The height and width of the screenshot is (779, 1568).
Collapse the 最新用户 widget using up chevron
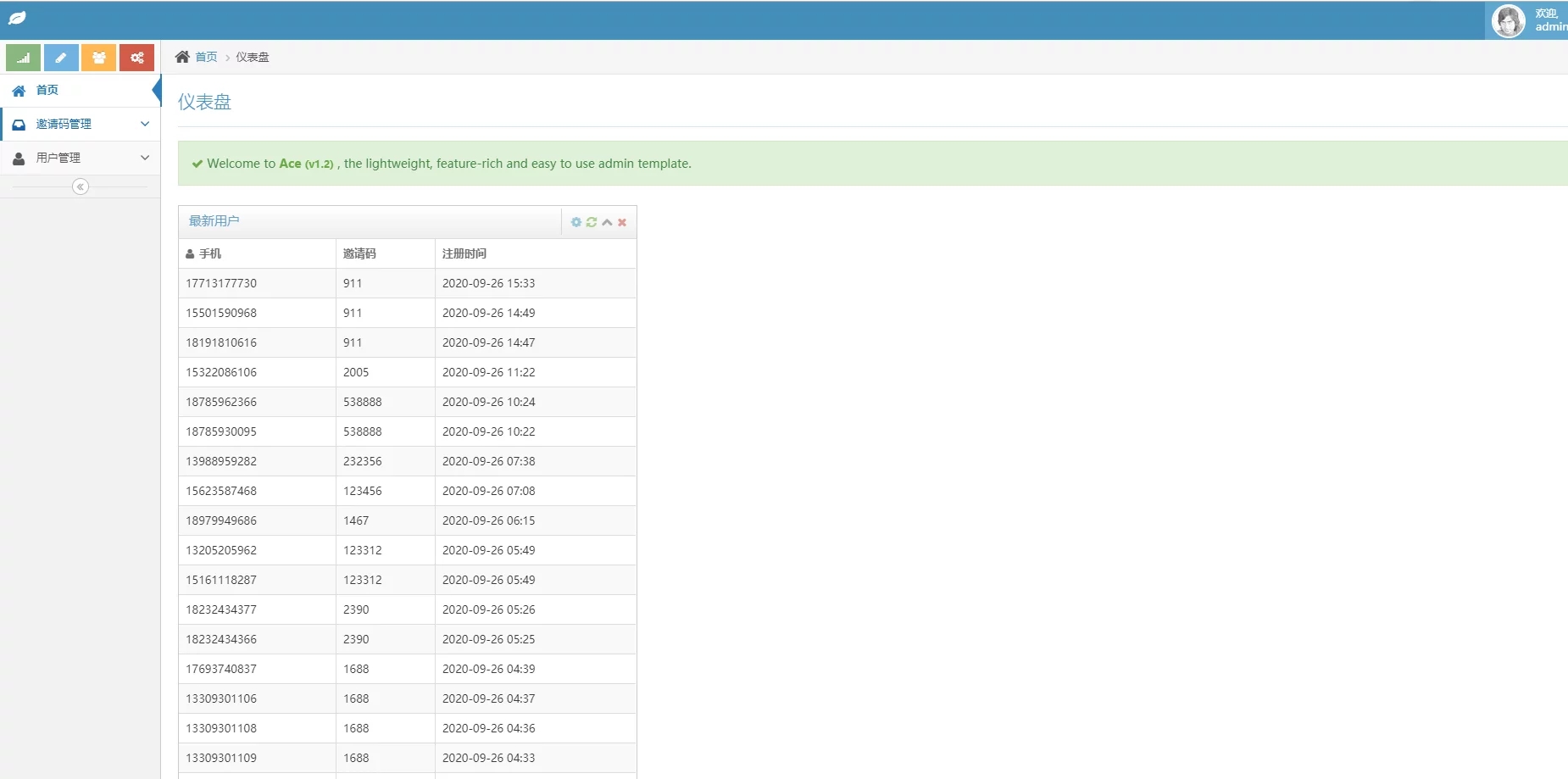[x=607, y=222]
